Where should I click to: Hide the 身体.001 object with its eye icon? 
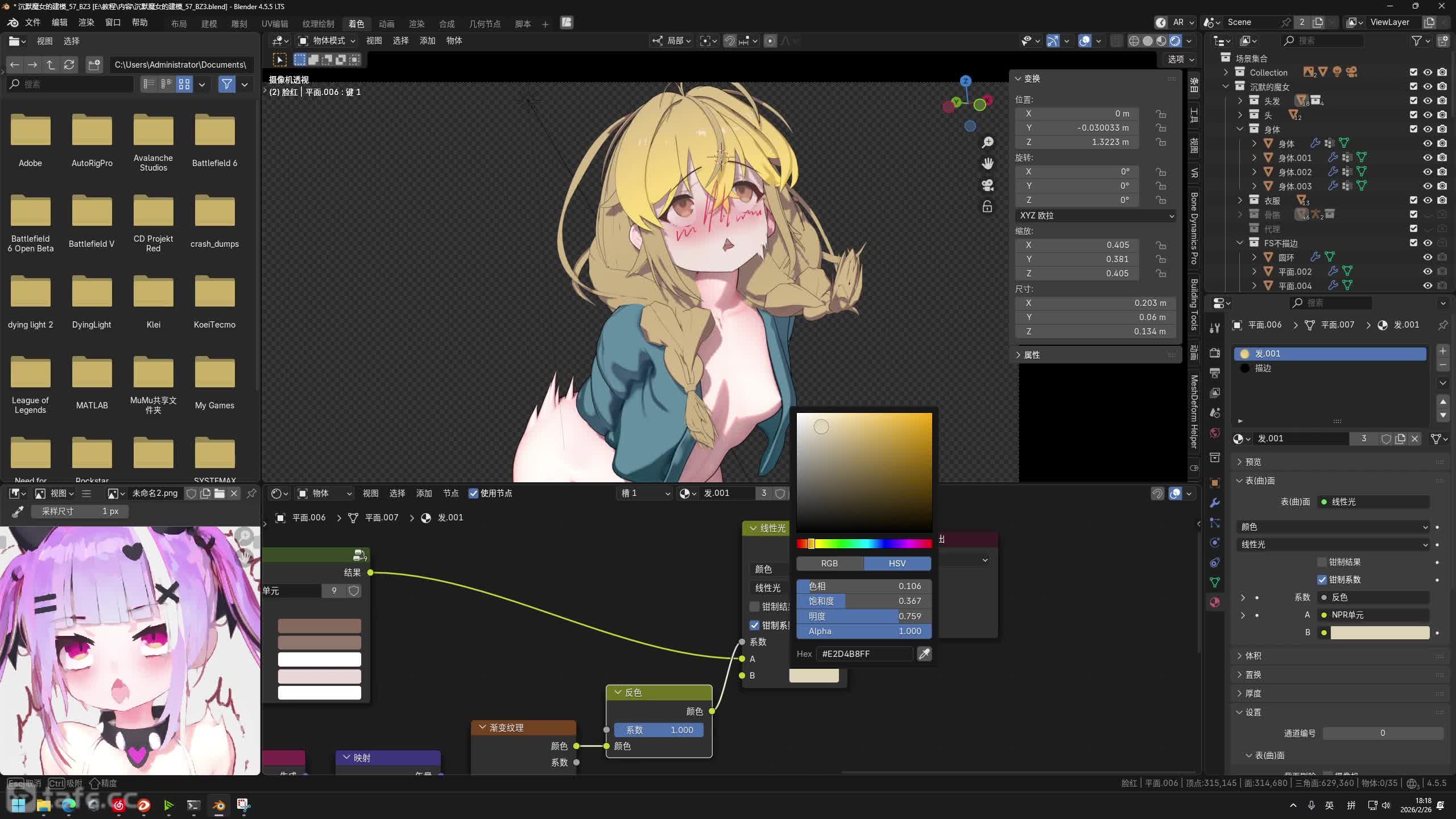[1428, 158]
